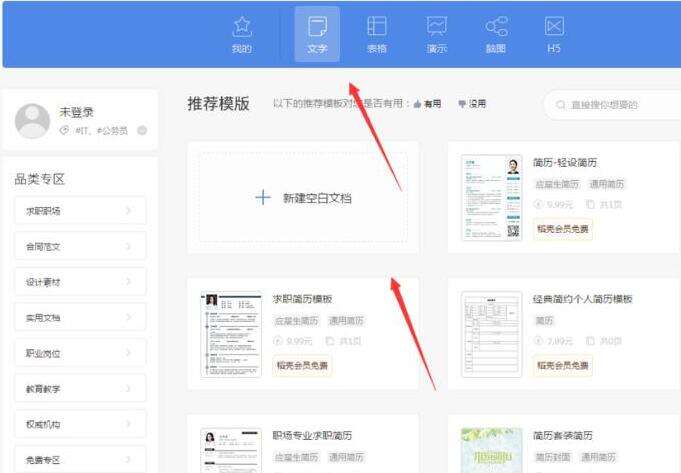Open the 简历-轻设简历 template thumbnail
681x473 pixels.
[492, 198]
